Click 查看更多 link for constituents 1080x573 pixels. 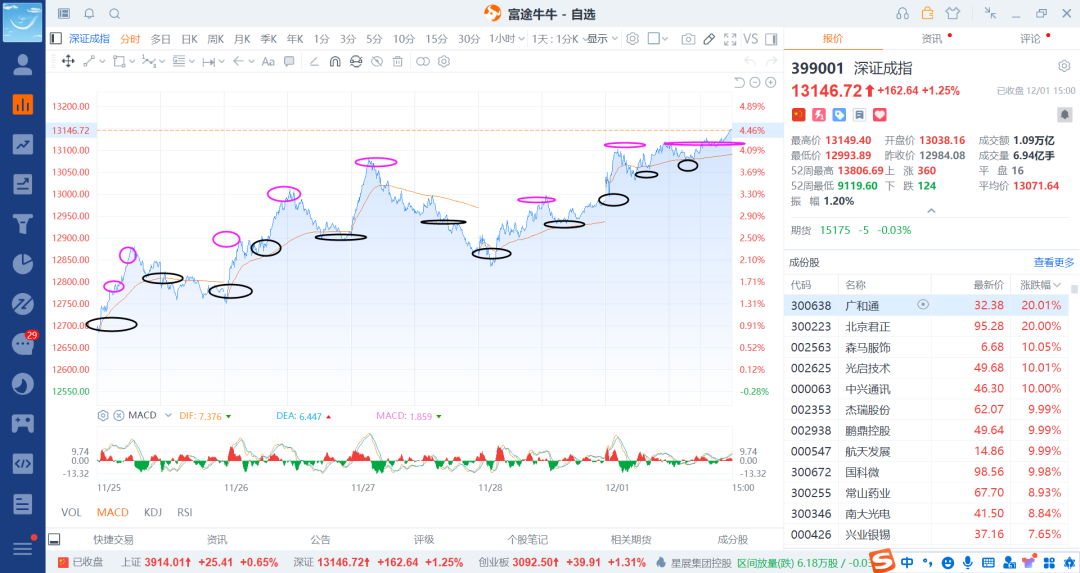1054,262
